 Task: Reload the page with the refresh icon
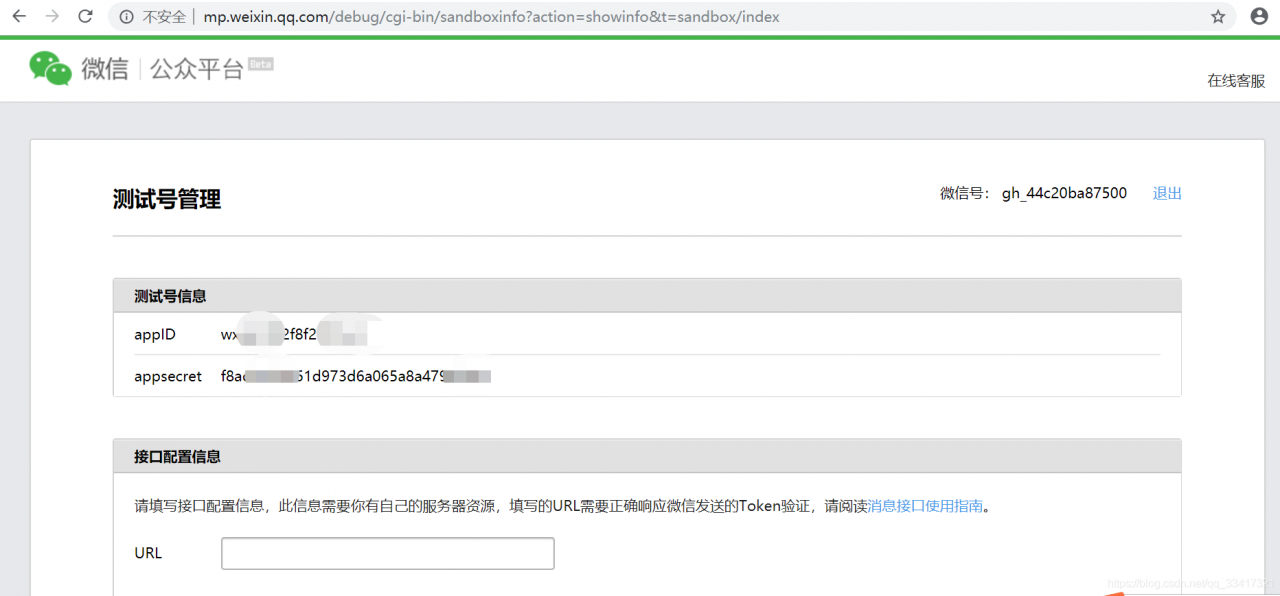click(x=85, y=16)
